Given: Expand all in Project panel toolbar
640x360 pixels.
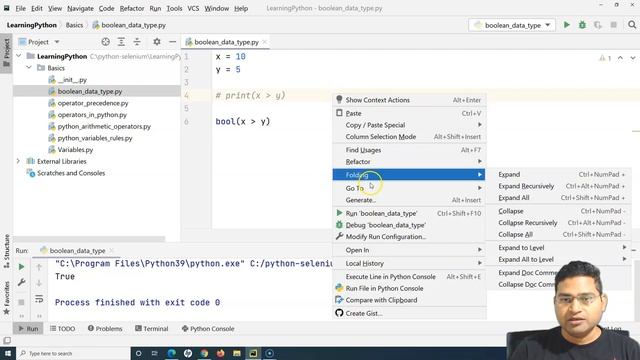Looking at the screenshot, I should (x=121, y=42).
